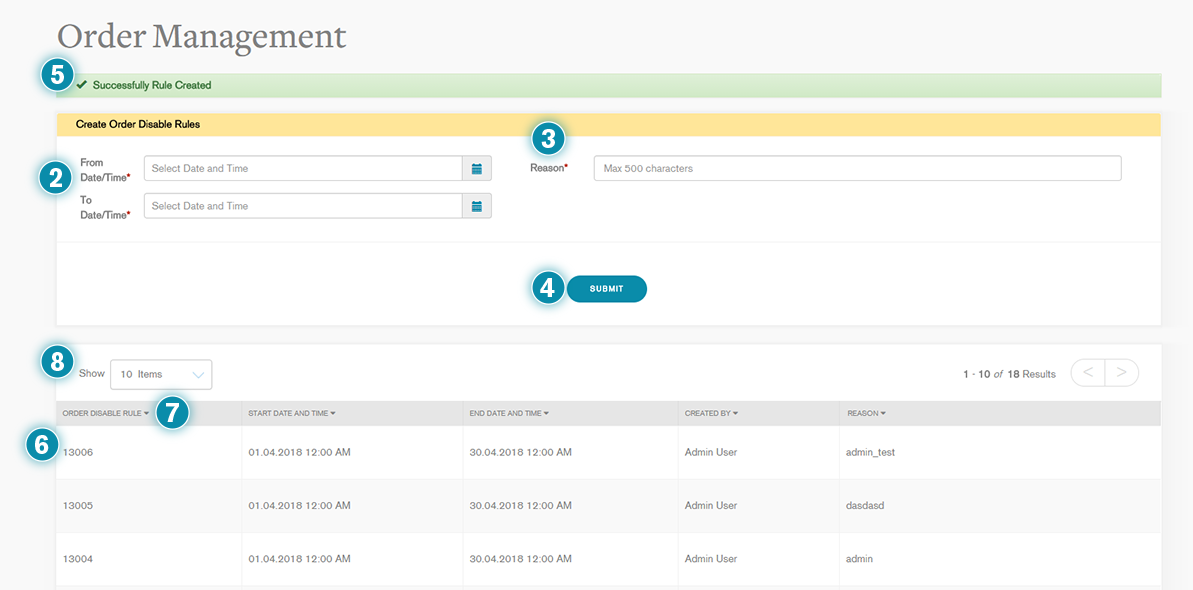The width and height of the screenshot is (1193, 590).
Task: Sort by Reason column header
Action: click(866, 413)
